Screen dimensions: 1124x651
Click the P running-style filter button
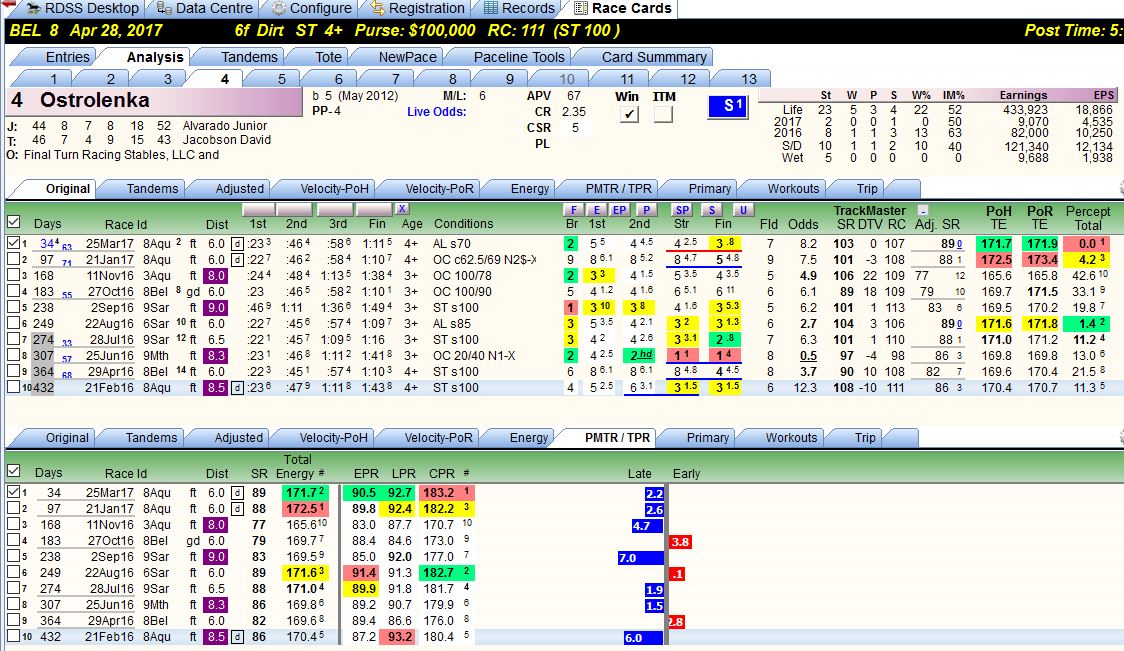pyautogui.click(x=647, y=209)
